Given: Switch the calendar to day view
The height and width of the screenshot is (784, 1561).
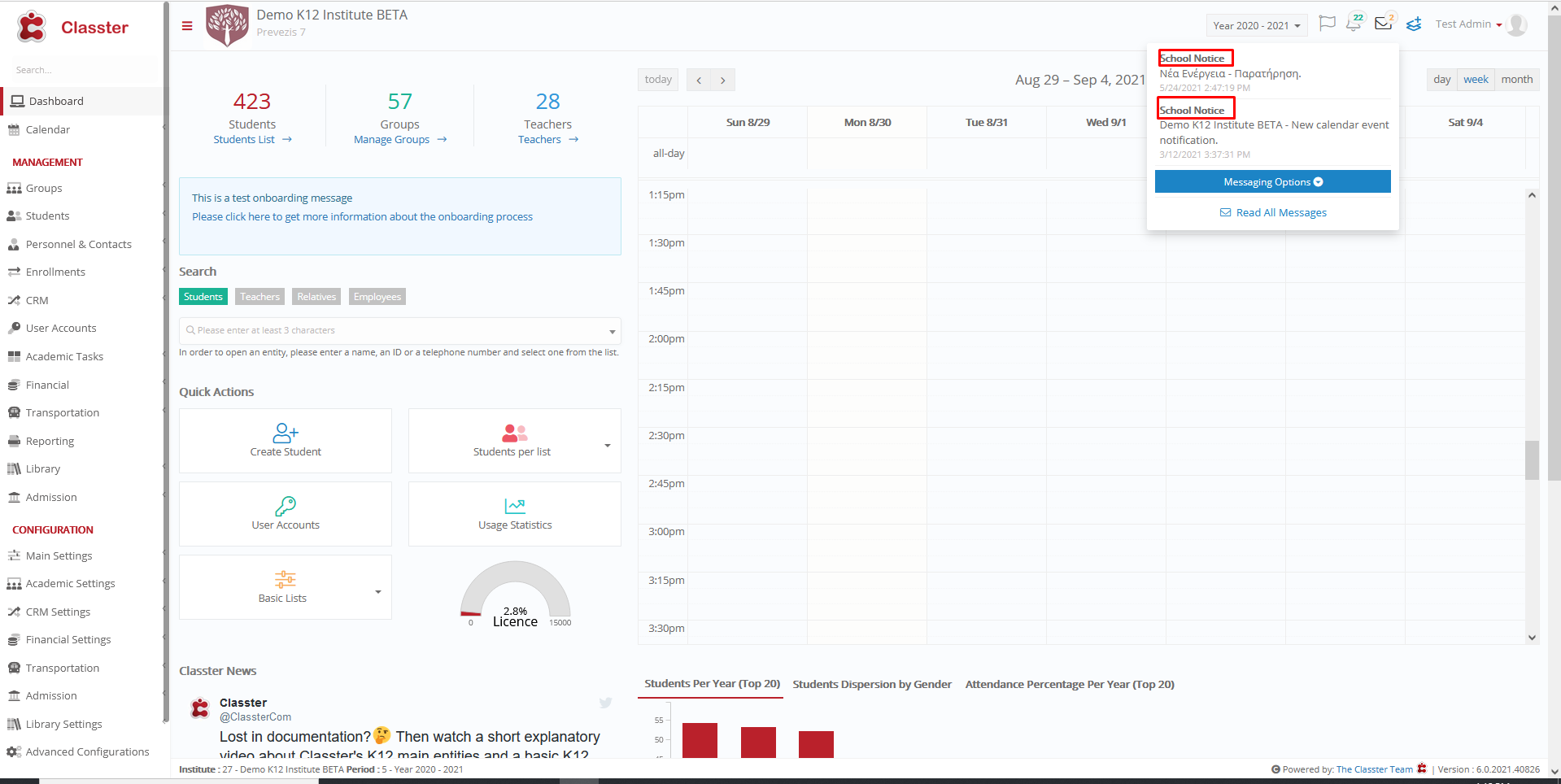Looking at the screenshot, I should point(1442,79).
